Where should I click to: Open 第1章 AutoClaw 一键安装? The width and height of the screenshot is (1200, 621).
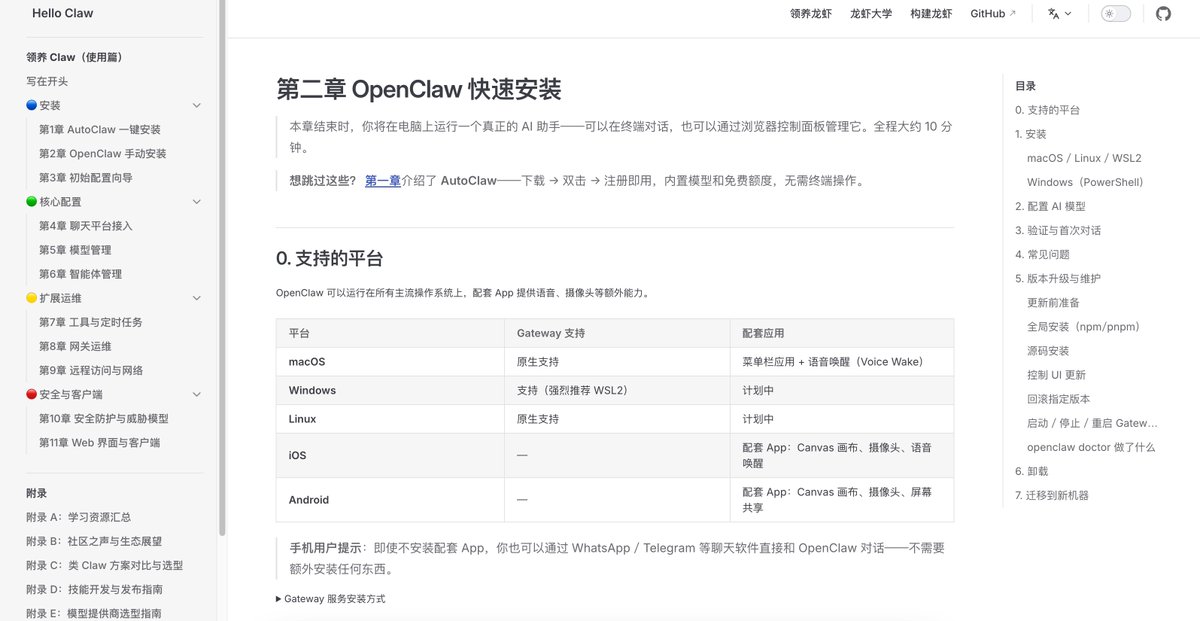click(100, 129)
